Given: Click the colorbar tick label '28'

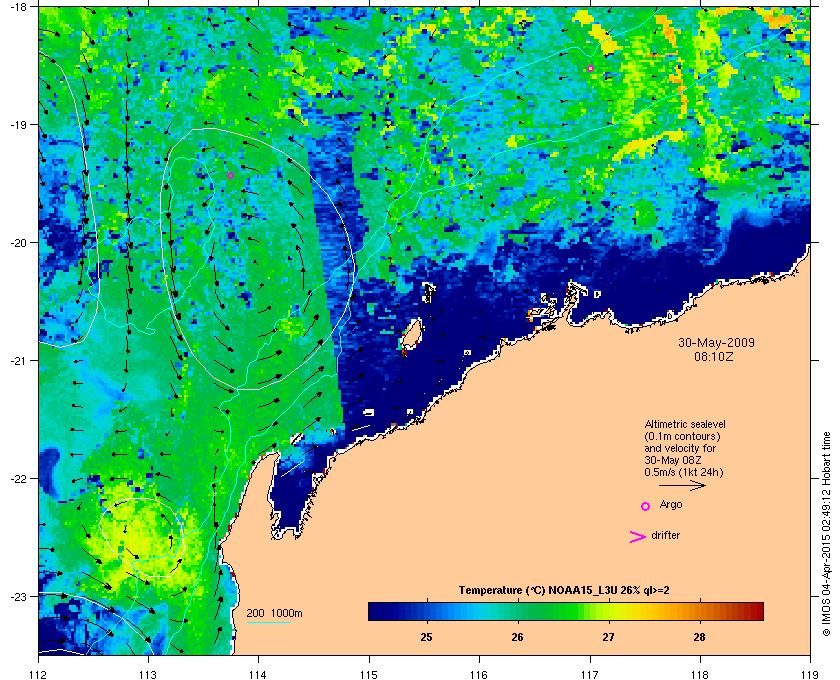Looking at the screenshot, I should [x=700, y=637].
